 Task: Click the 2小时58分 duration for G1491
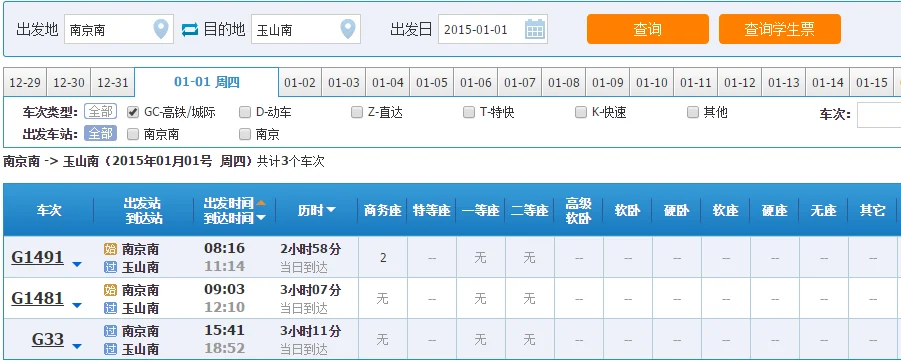click(x=310, y=249)
